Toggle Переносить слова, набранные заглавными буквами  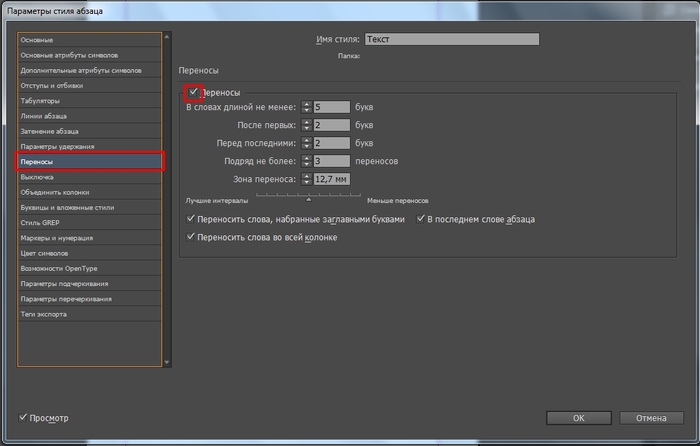tap(193, 219)
